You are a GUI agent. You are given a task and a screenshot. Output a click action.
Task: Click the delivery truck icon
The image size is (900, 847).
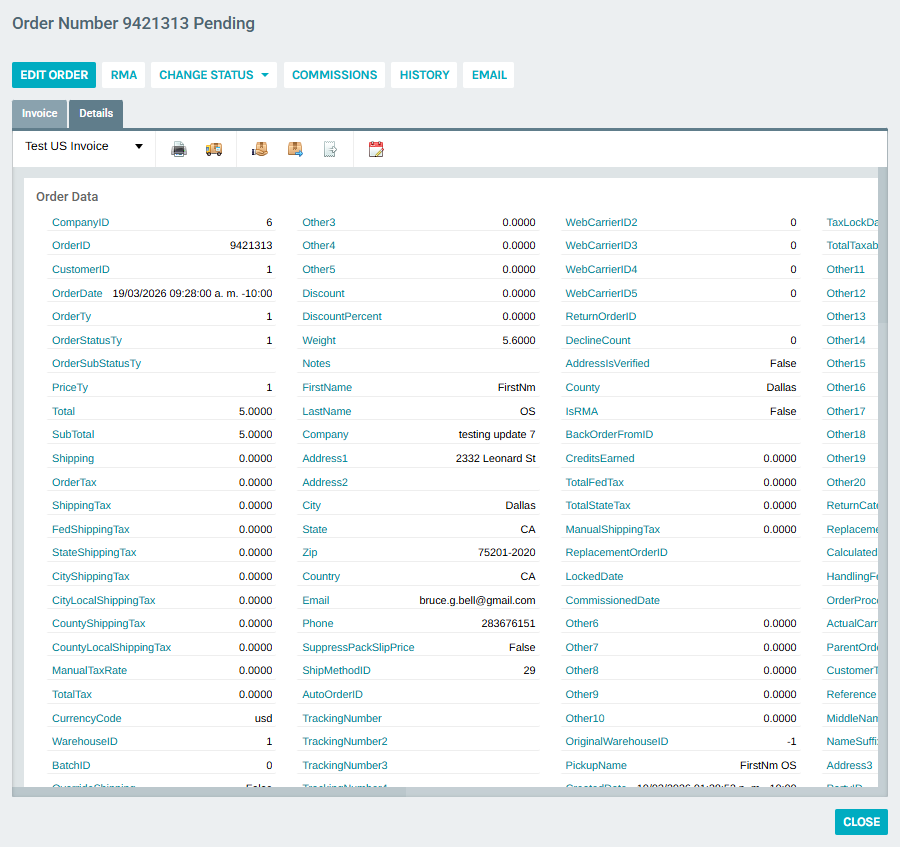(214, 149)
